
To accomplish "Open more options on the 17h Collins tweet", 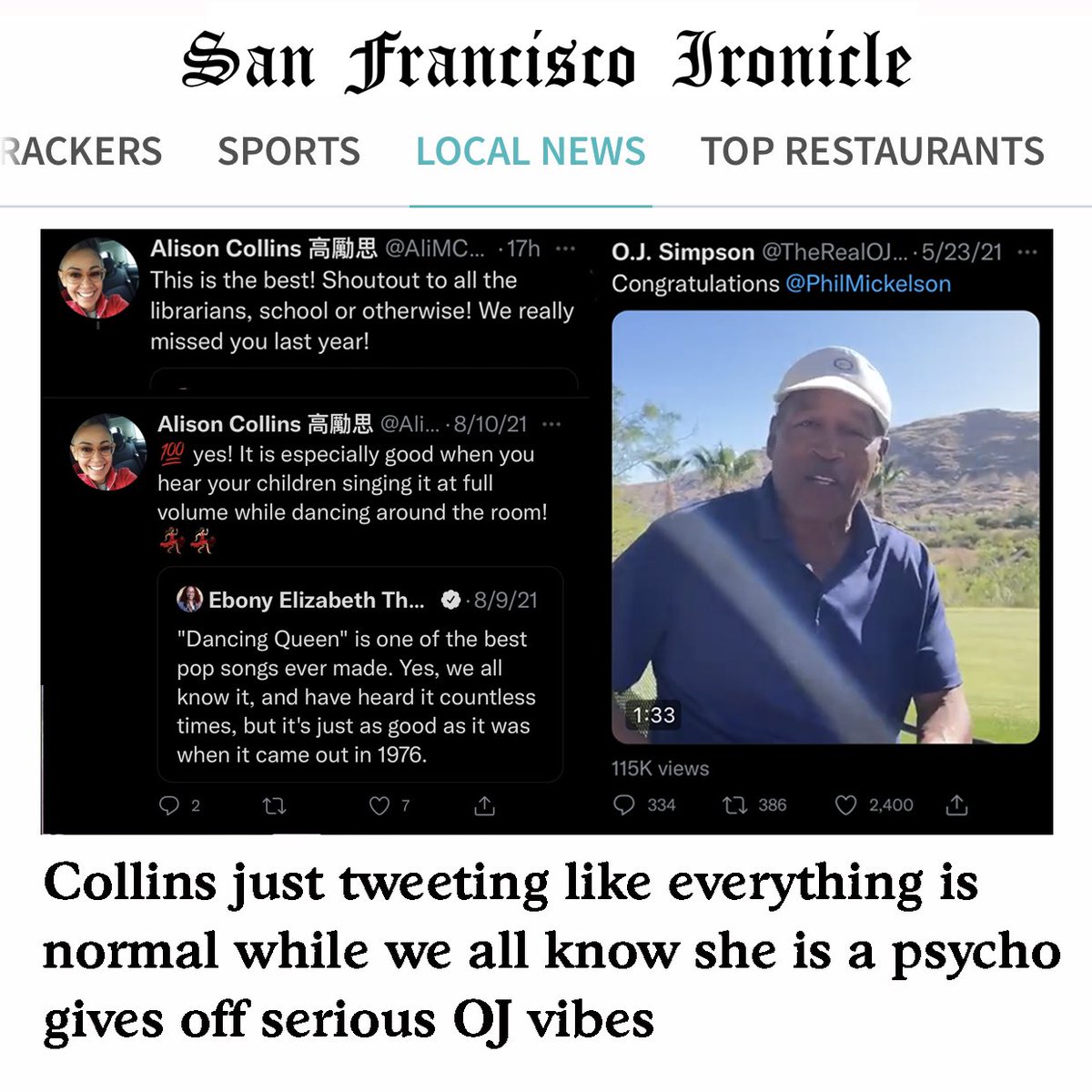I will click(565, 248).
